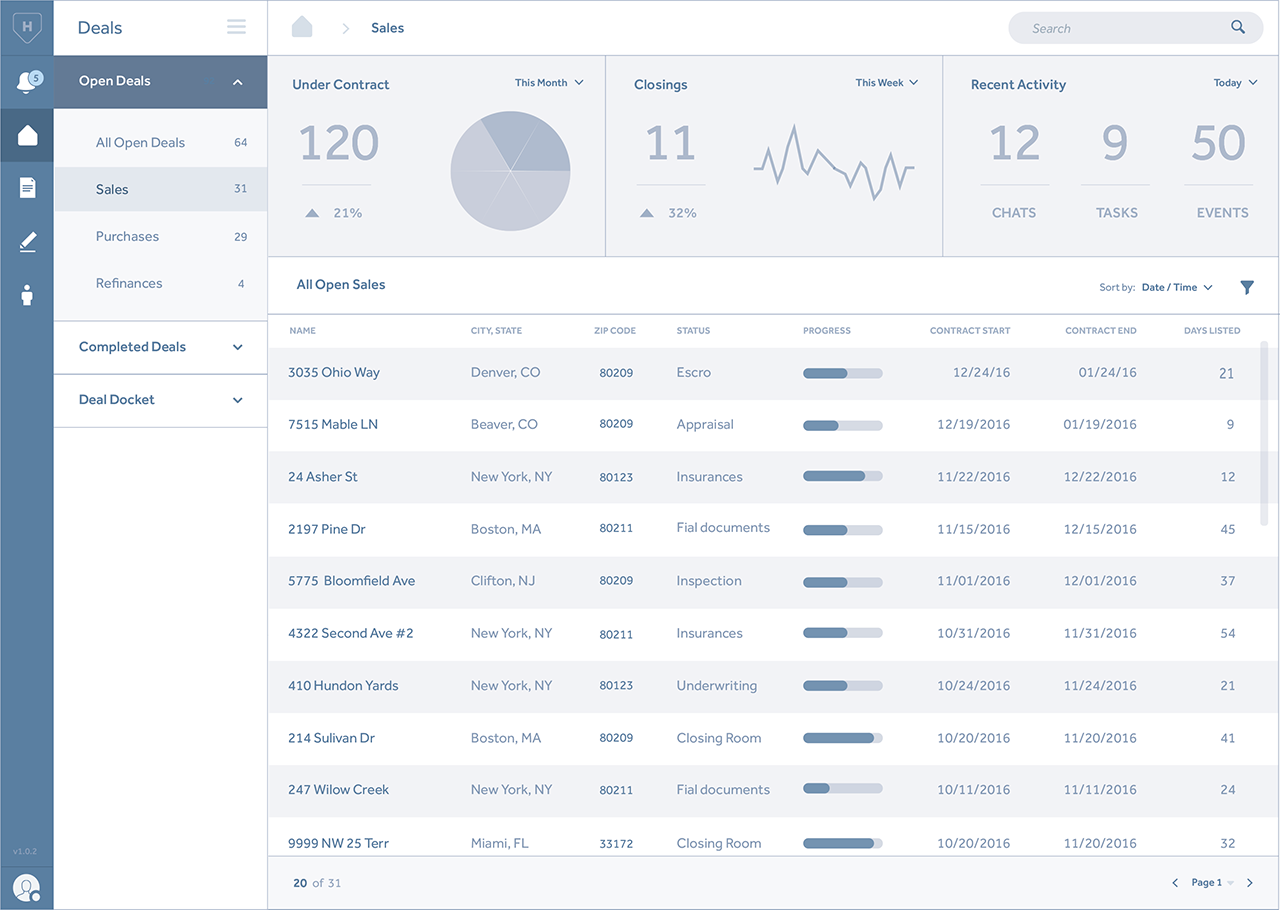Expand the Deal Docket section
Screen dimensions: 1280x910
point(237,400)
